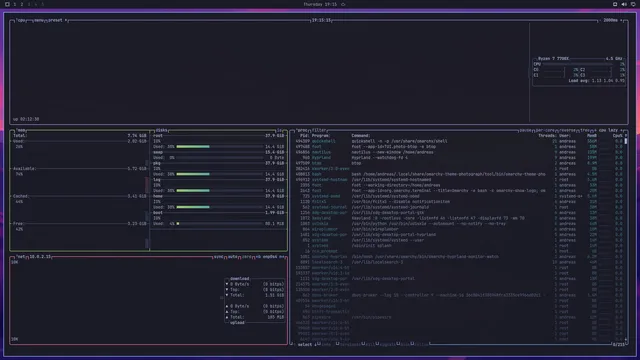
Task: Select the Xwayland process row
Action: pyautogui.click(x=459, y=218)
